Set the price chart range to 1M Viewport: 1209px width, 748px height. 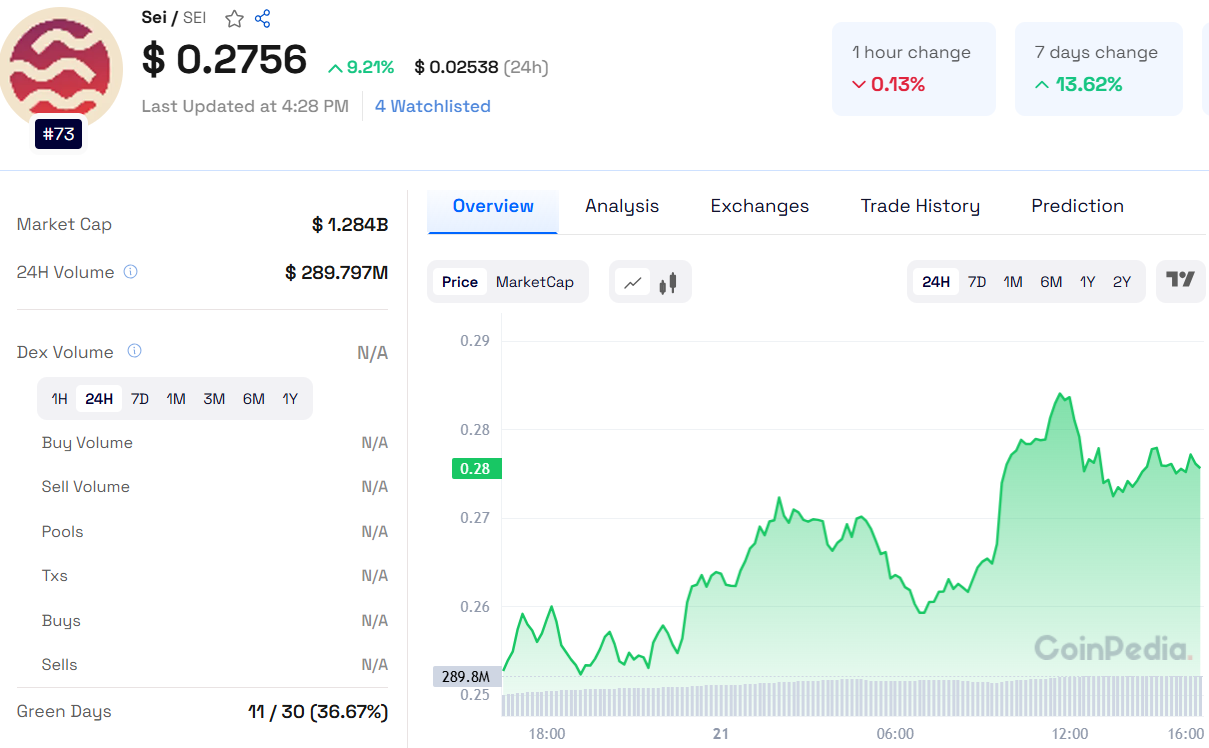pyautogui.click(x=1013, y=282)
